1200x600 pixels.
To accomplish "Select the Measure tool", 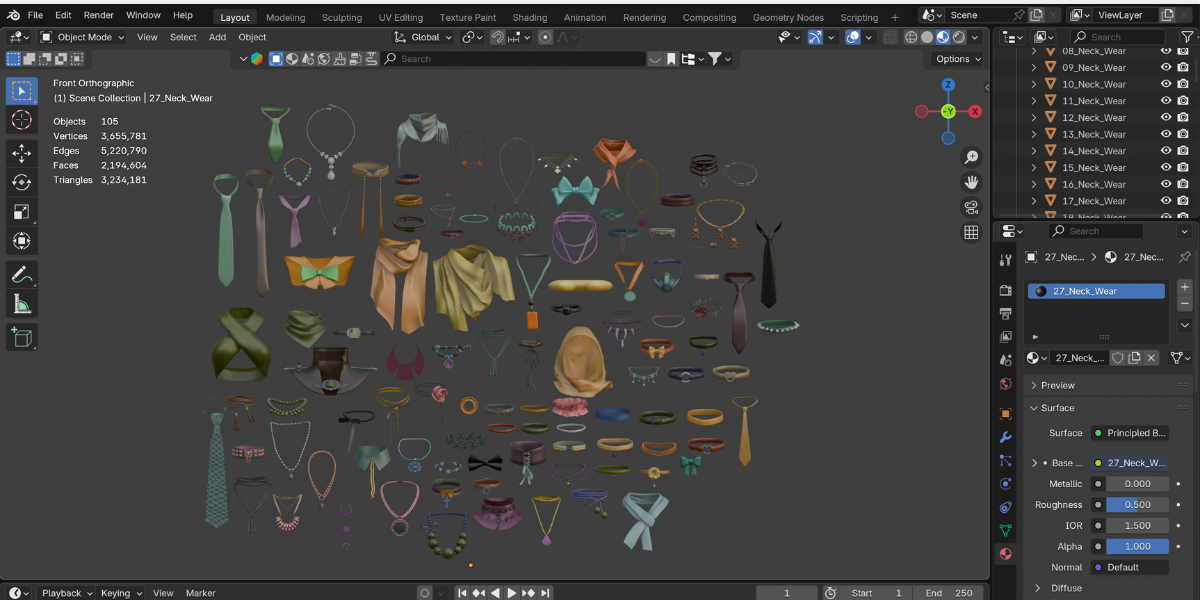I will 21,304.
